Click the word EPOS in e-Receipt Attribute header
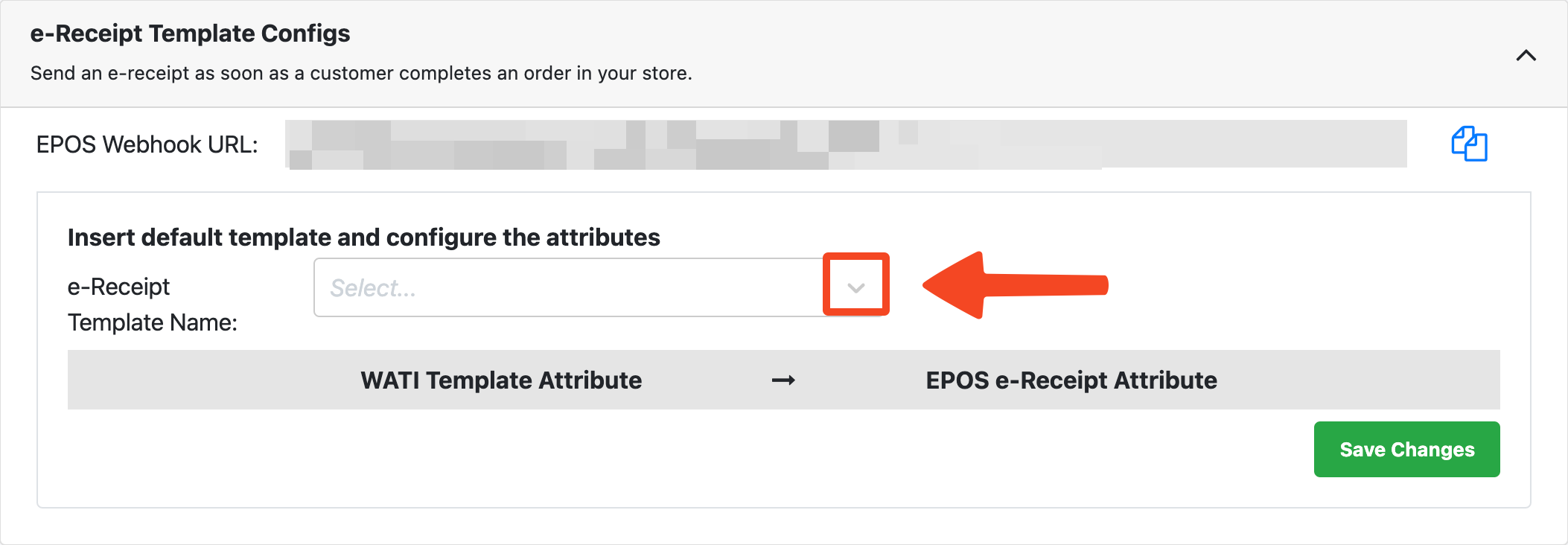This screenshot has width=1568, height=545. coord(957,380)
